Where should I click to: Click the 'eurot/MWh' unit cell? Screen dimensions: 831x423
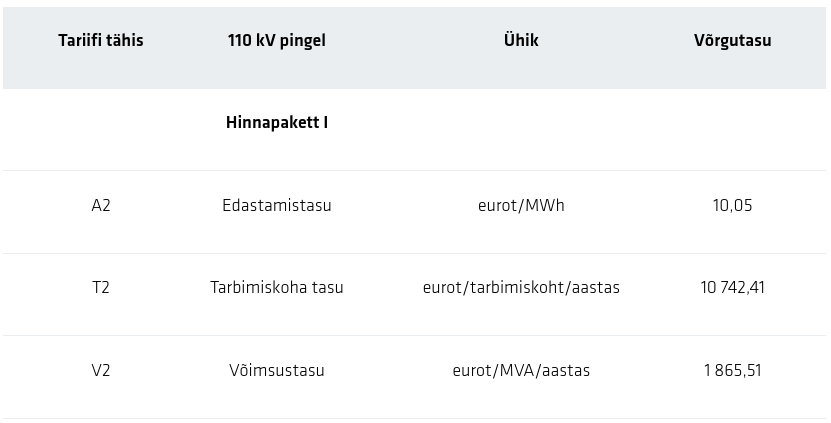[521, 205]
